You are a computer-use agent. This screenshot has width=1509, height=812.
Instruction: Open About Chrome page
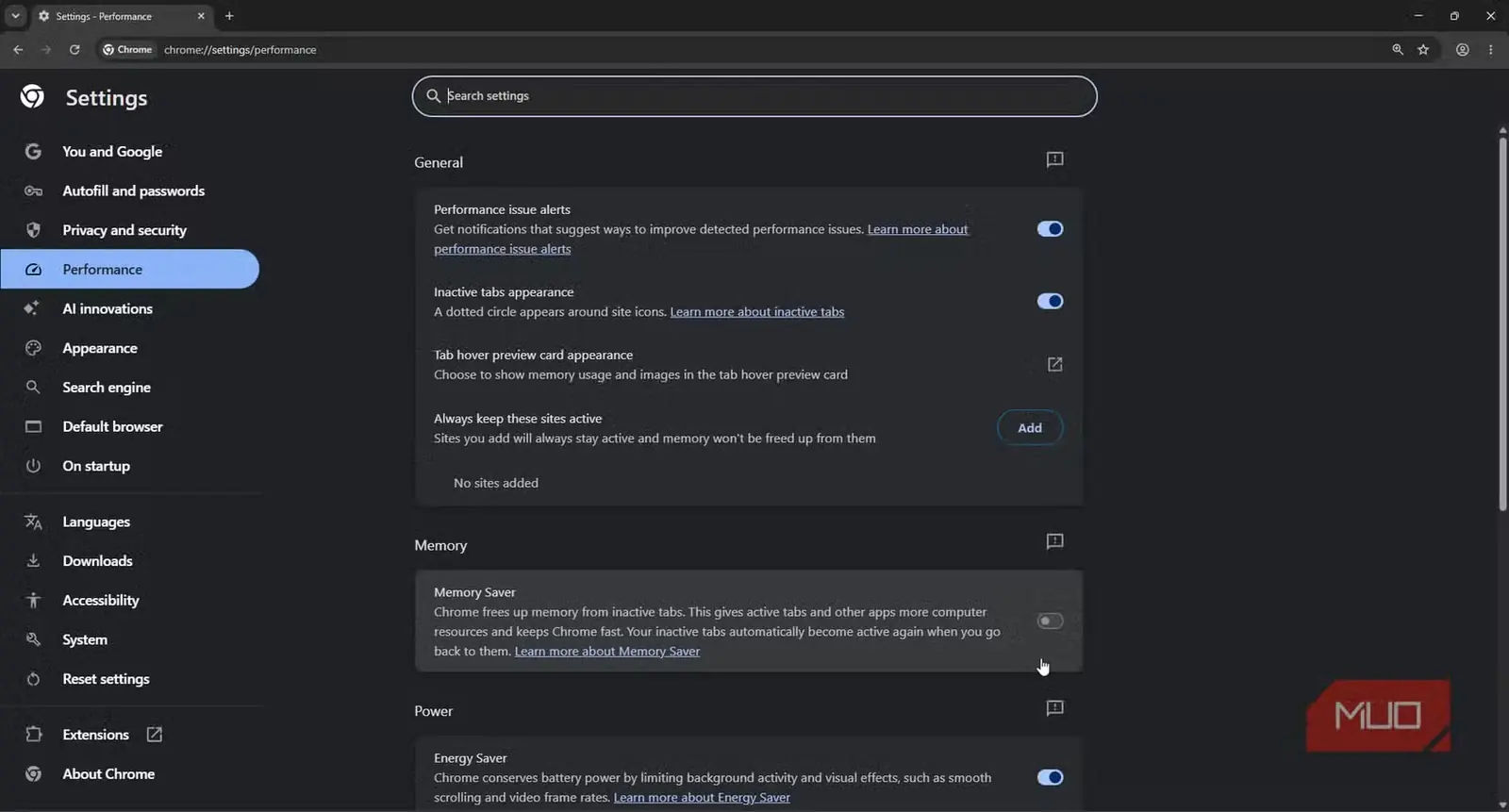coord(130,774)
